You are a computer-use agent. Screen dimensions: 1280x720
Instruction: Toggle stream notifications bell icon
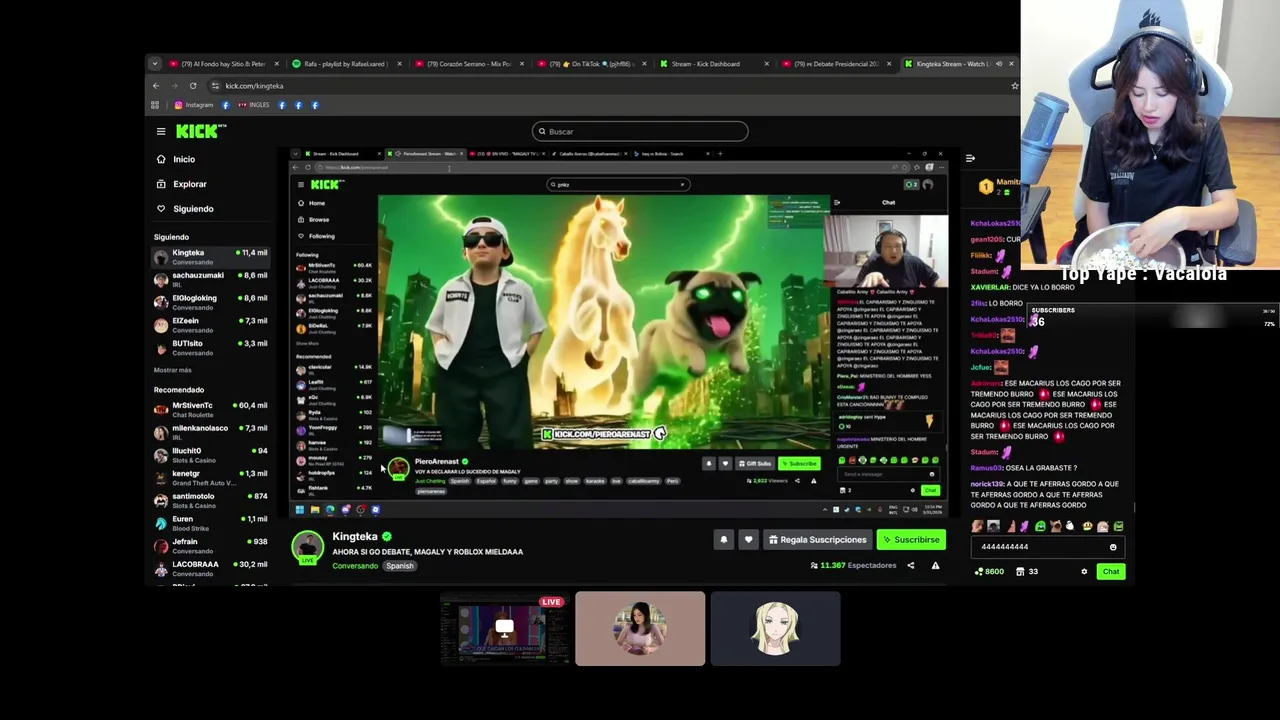[x=724, y=540]
